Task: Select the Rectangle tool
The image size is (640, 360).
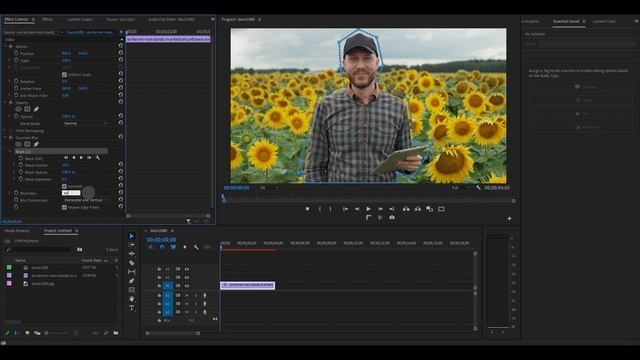Action: pos(131,290)
